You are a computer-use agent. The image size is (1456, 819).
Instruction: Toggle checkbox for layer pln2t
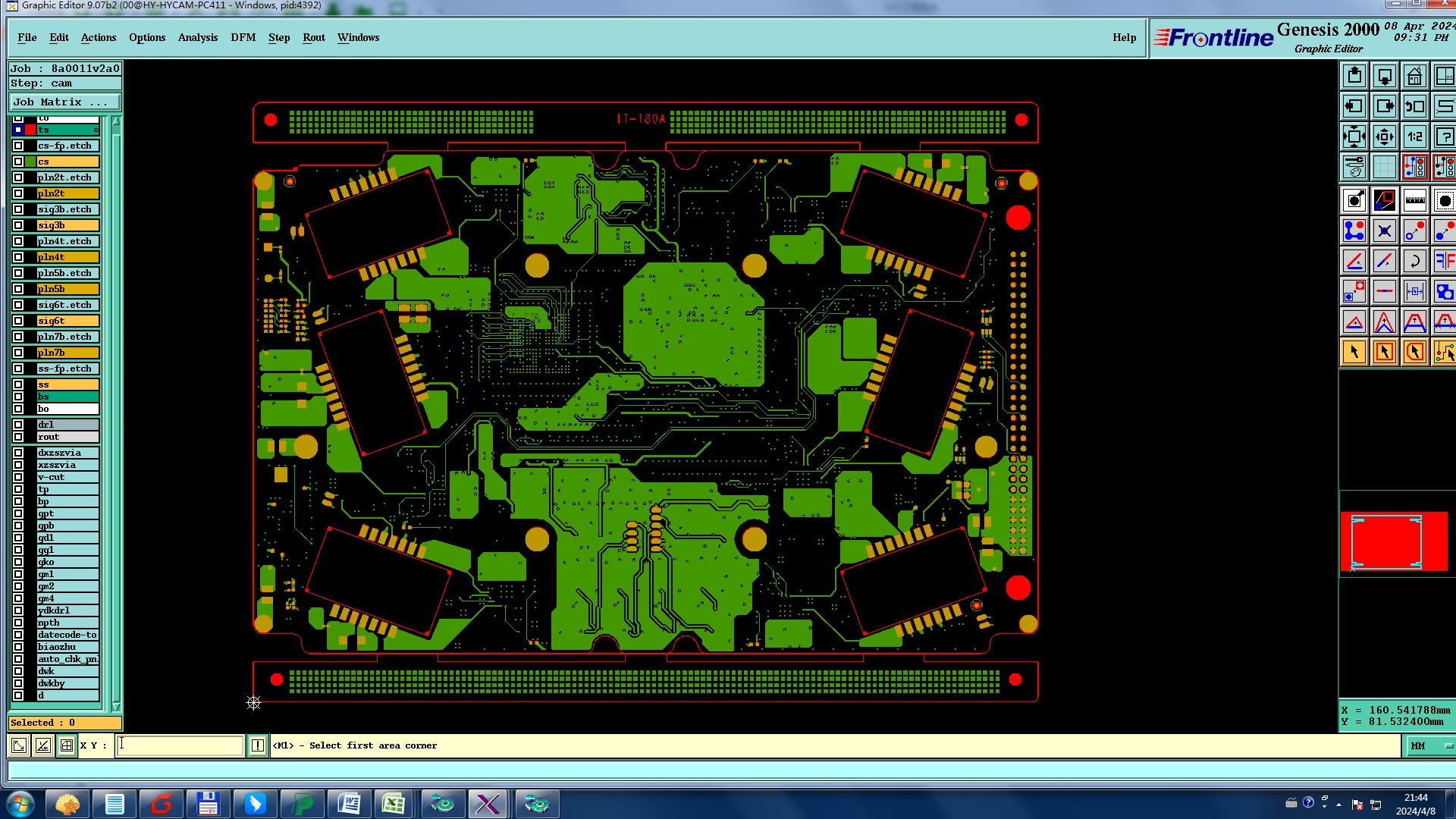point(18,193)
